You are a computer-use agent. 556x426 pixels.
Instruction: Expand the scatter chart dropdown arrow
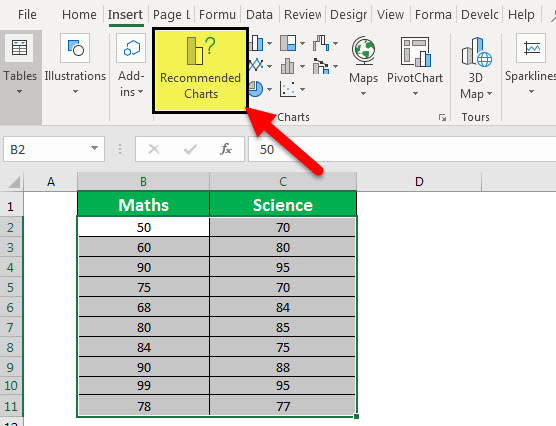pyautogui.click(x=302, y=89)
